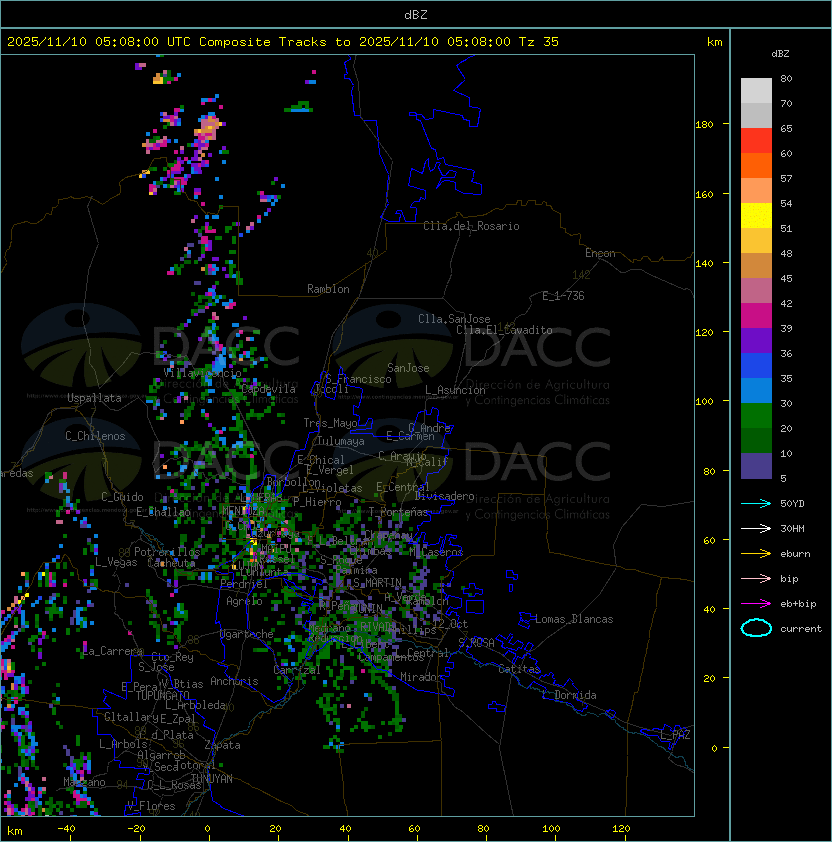Click the 'eburn' legend label

click(795, 554)
